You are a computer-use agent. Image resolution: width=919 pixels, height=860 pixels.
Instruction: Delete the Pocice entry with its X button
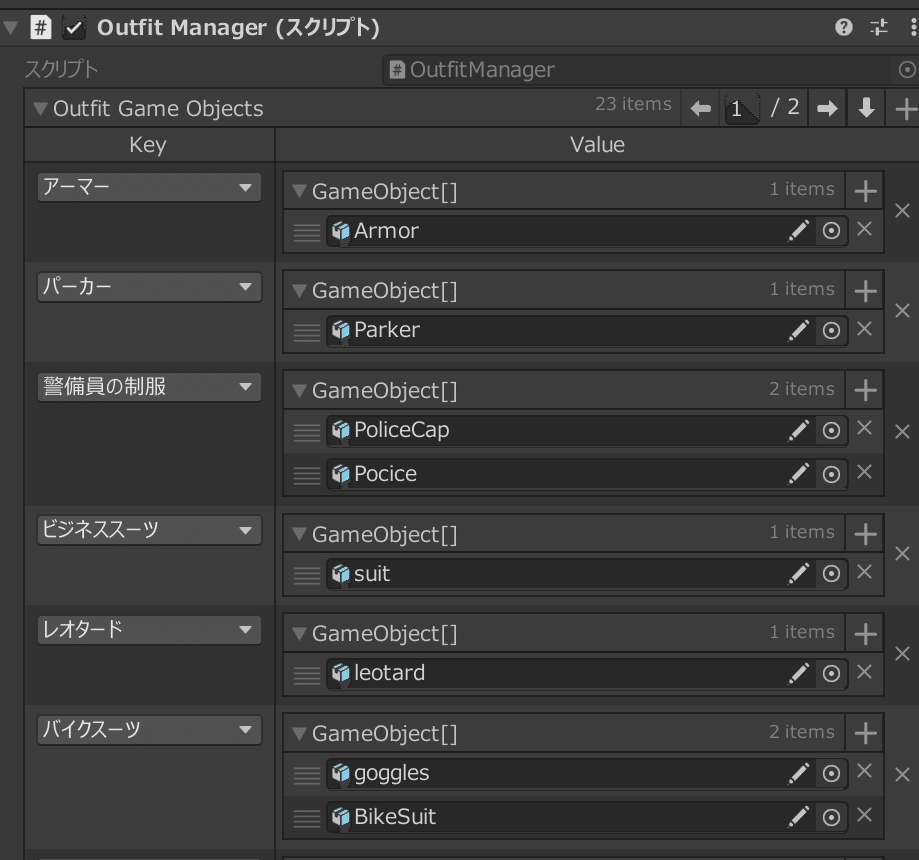pos(865,474)
